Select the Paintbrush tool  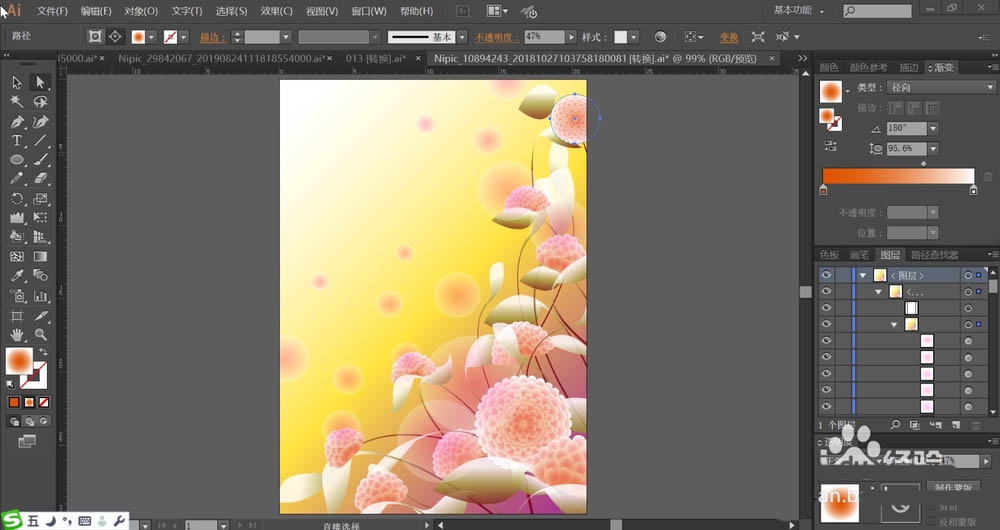click(40, 160)
